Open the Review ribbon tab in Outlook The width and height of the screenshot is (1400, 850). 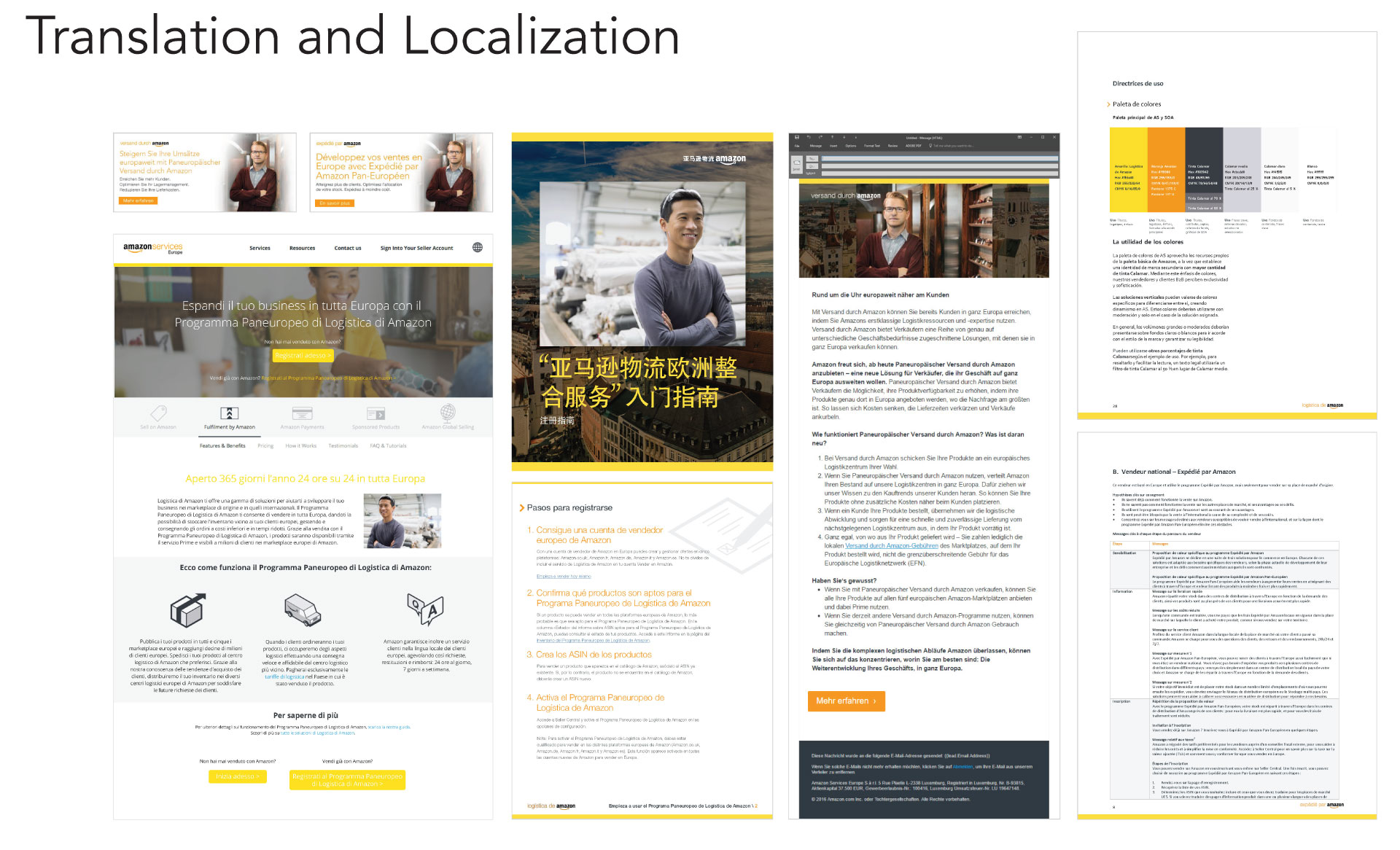892,146
